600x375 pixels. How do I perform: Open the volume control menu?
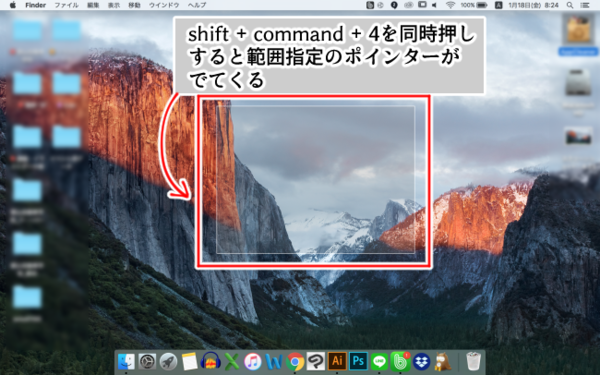(435, 5)
